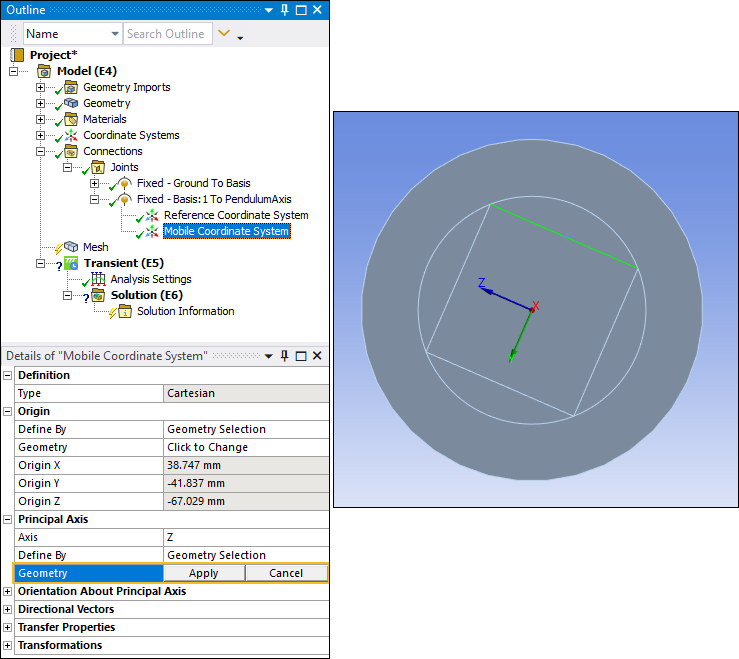Click the Mesh icon in the outline
Viewport: 739px width, 659px height.
pos(71,247)
